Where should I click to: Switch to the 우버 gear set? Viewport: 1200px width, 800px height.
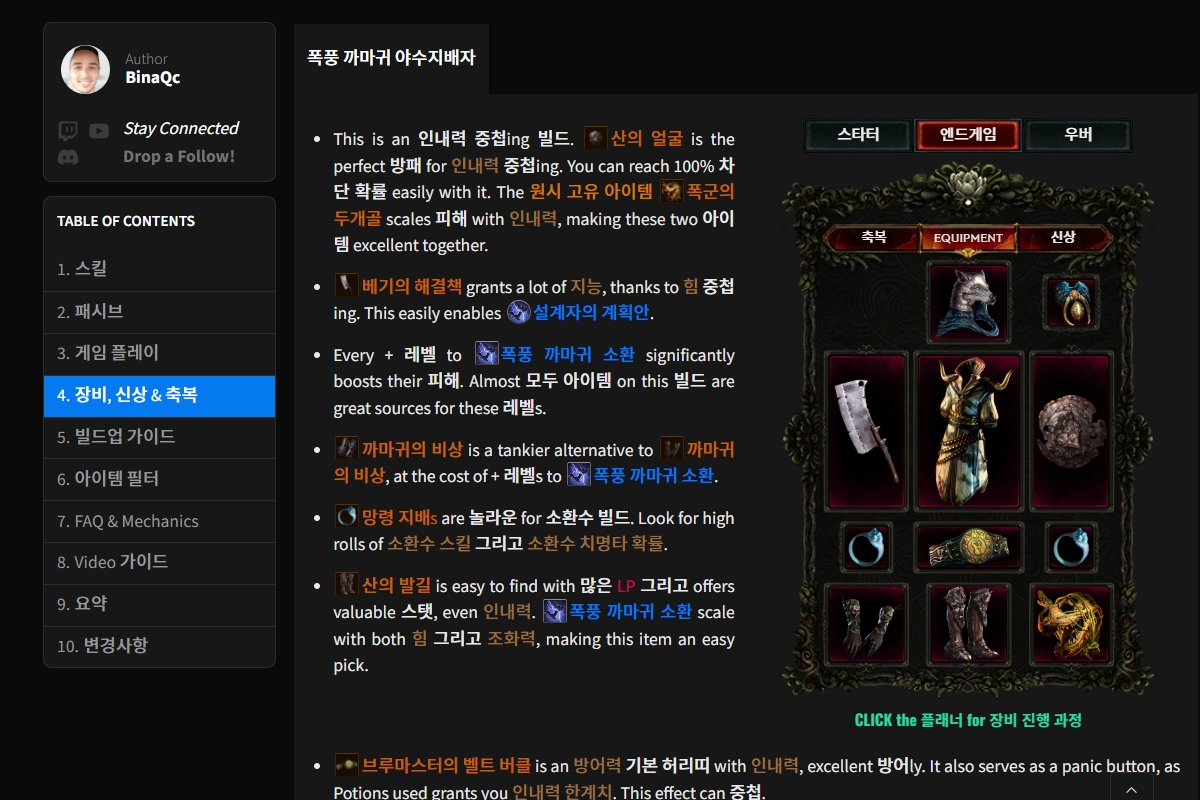tap(1078, 135)
